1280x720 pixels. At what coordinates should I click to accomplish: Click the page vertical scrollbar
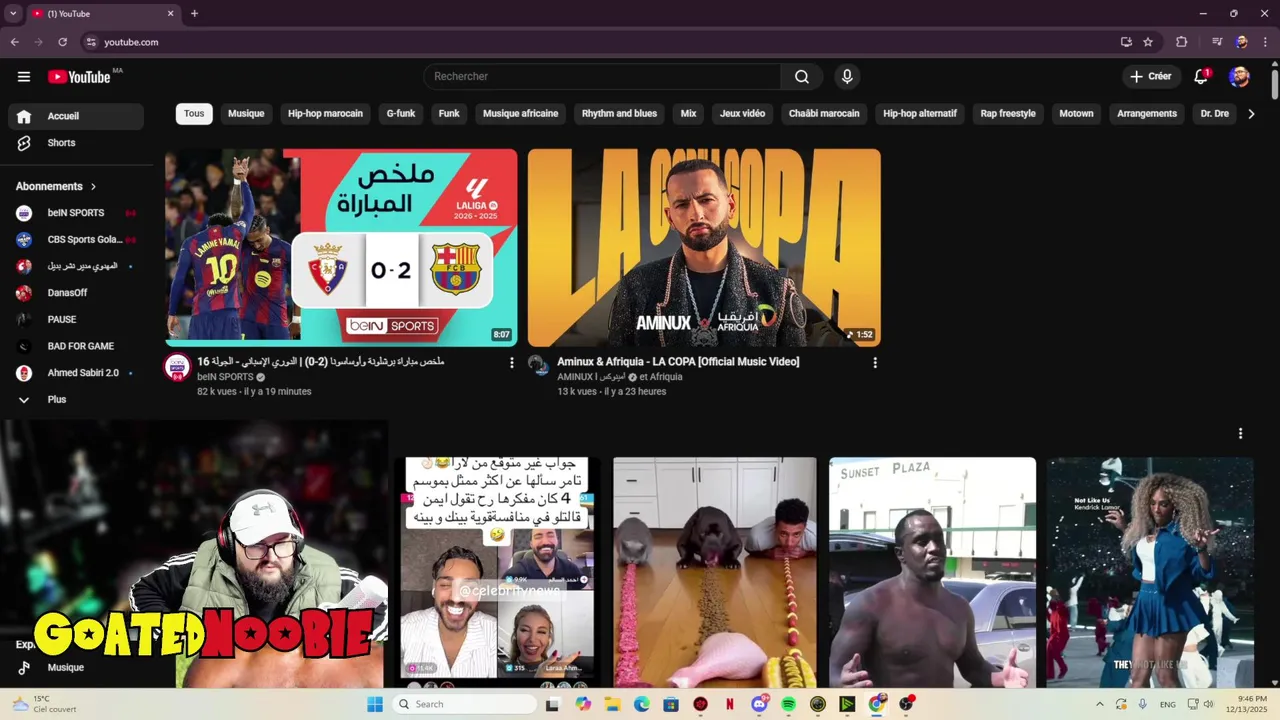point(1274,84)
